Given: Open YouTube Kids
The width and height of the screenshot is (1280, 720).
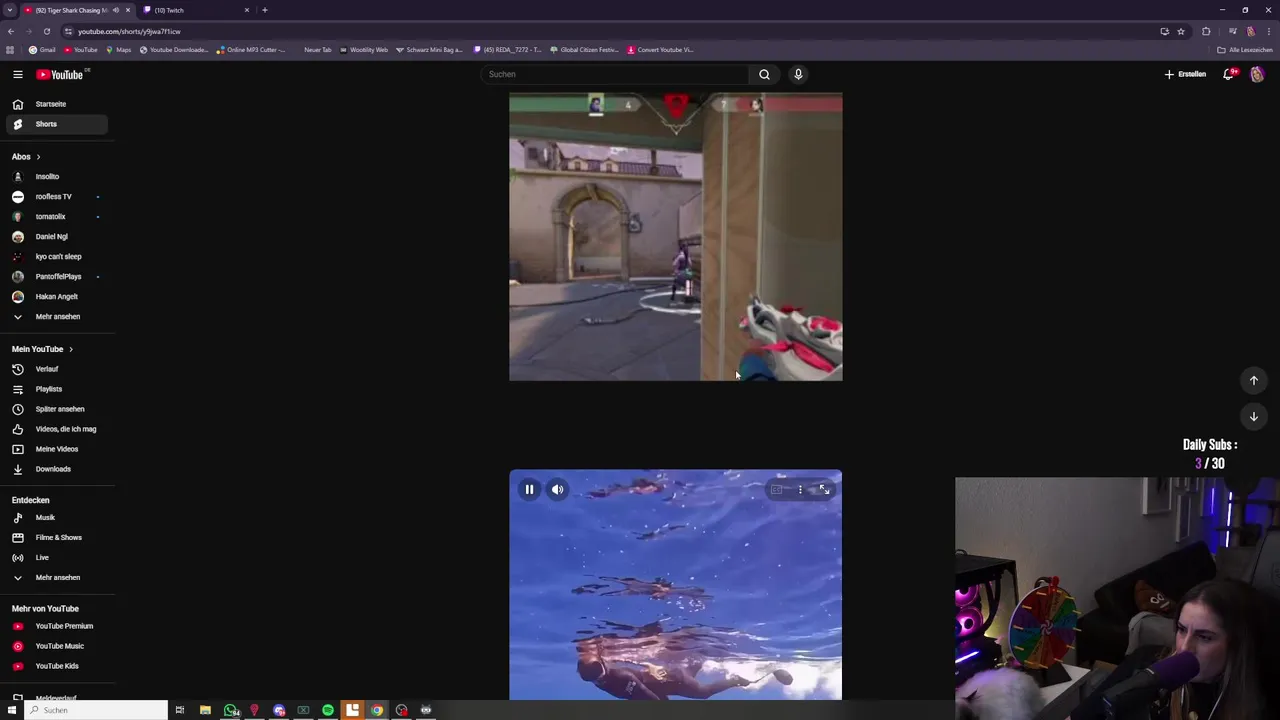Looking at the screenshot, I should 57,666.
